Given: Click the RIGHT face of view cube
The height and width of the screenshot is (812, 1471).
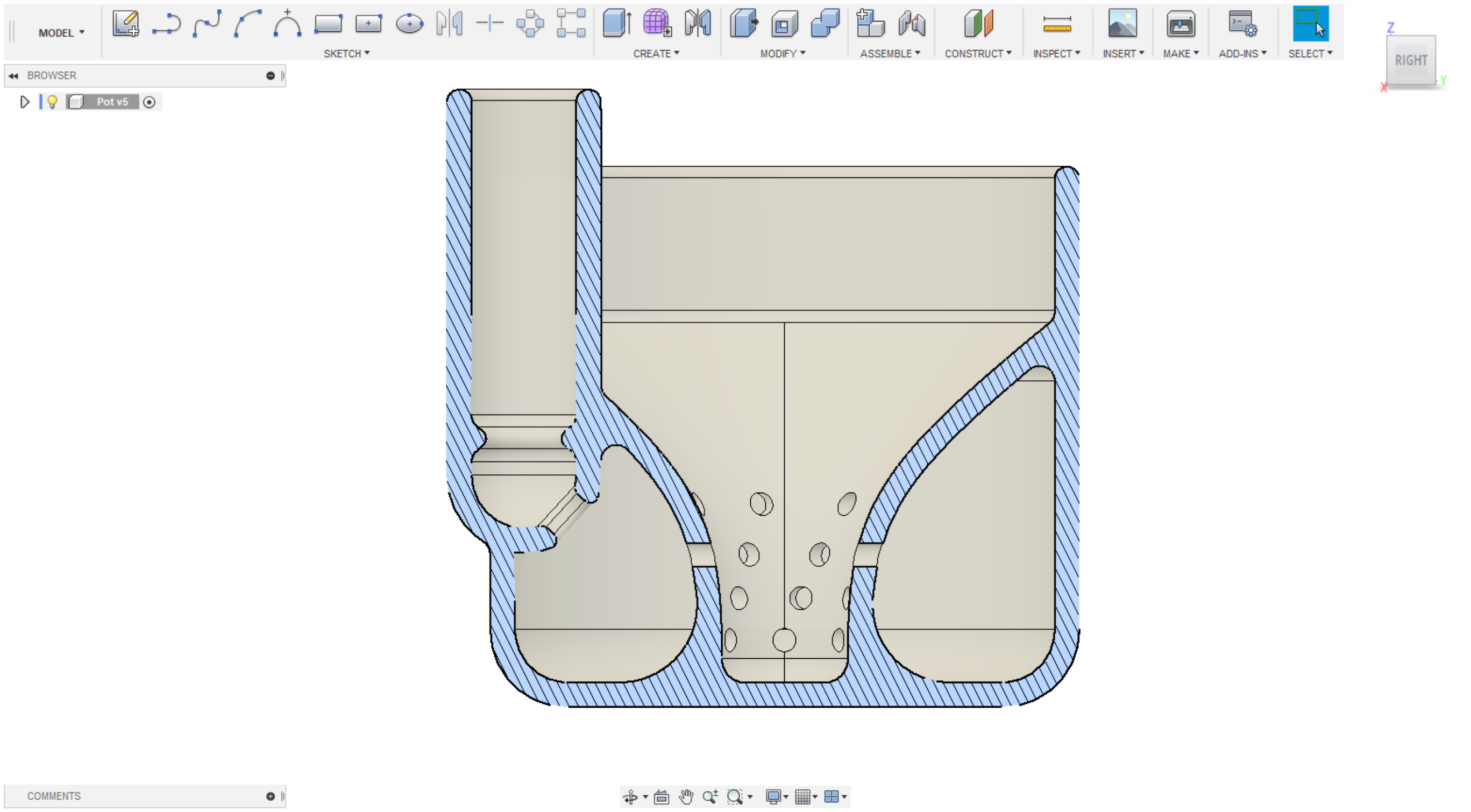Looking at the screenshot, I should click(x=1410, y=60).
